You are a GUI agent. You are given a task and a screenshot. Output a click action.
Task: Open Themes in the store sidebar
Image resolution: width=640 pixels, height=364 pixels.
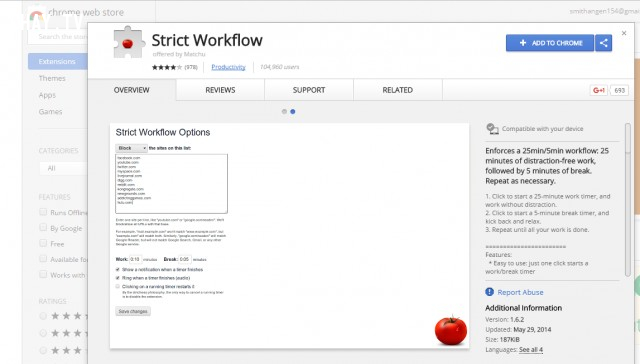tap(52, 78)
